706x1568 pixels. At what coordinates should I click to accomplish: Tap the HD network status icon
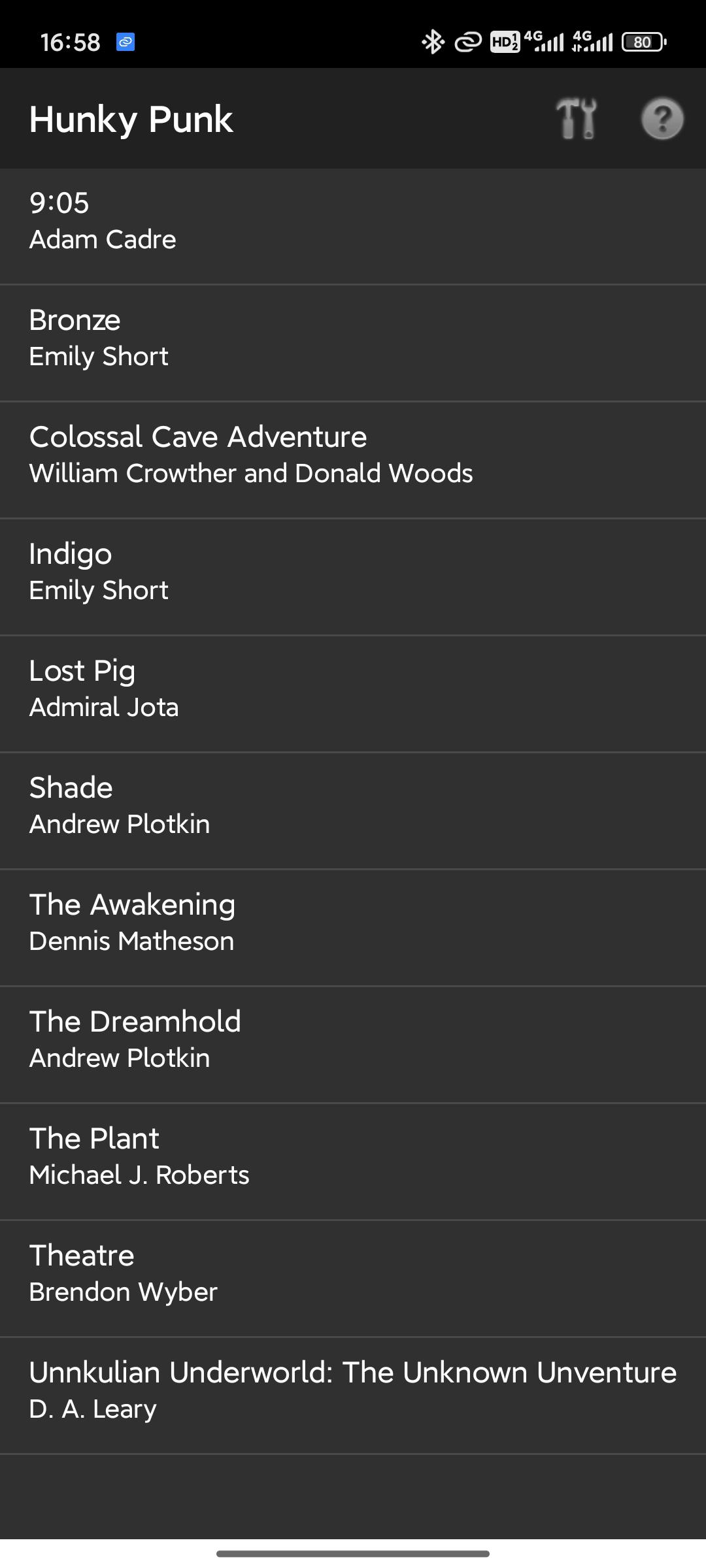pos(505,42)
